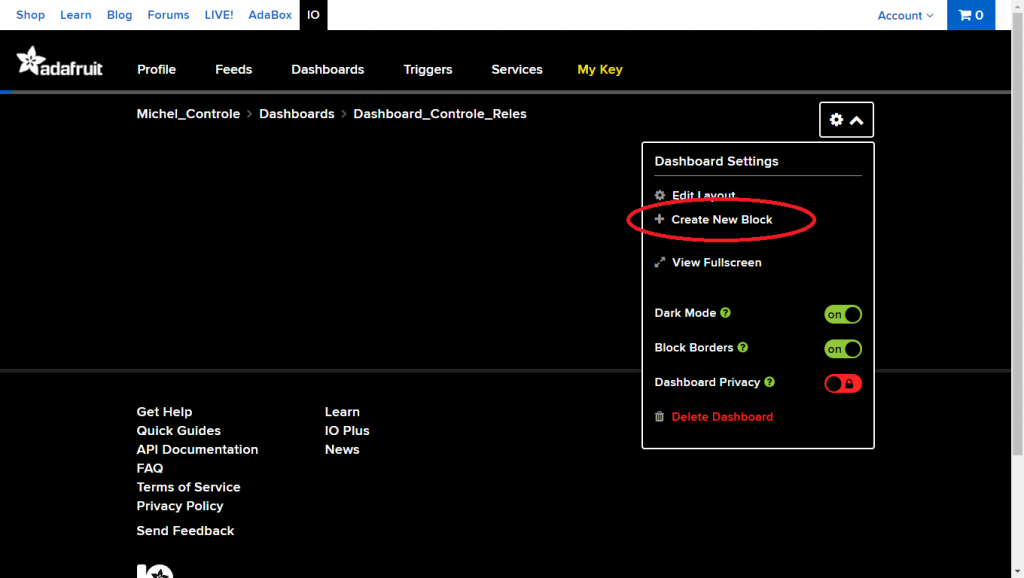This screenshot has height=578, width=1024.
Task: Click Send Feedback
Action: tap(185, 531)
